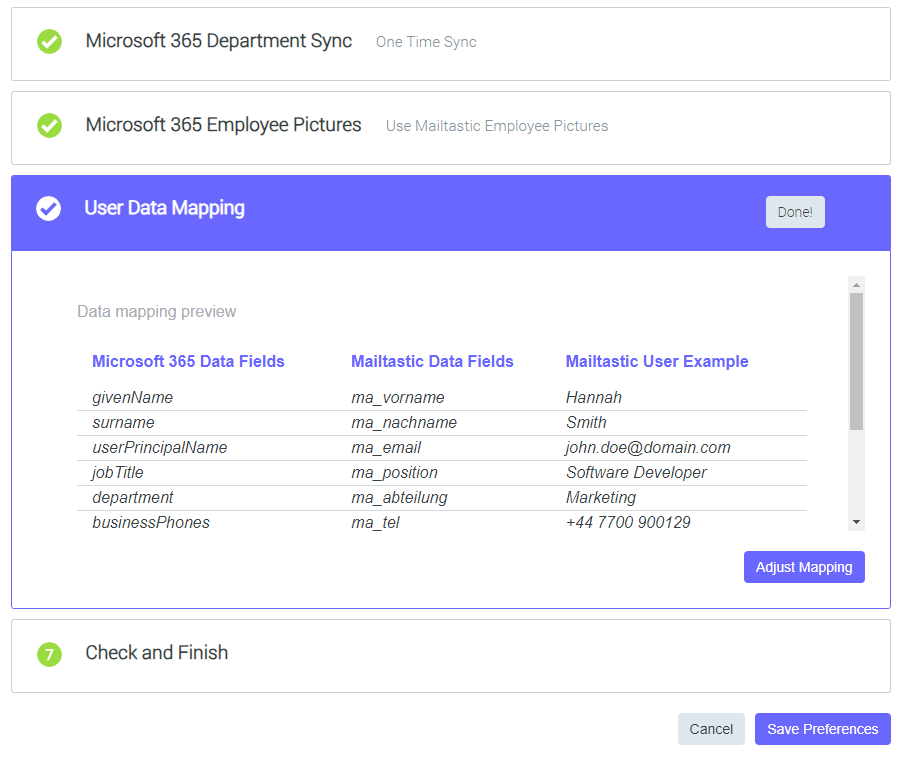
Task: Click the data mapping preview scrollbar thumb
Action: (x=856, y=361)
